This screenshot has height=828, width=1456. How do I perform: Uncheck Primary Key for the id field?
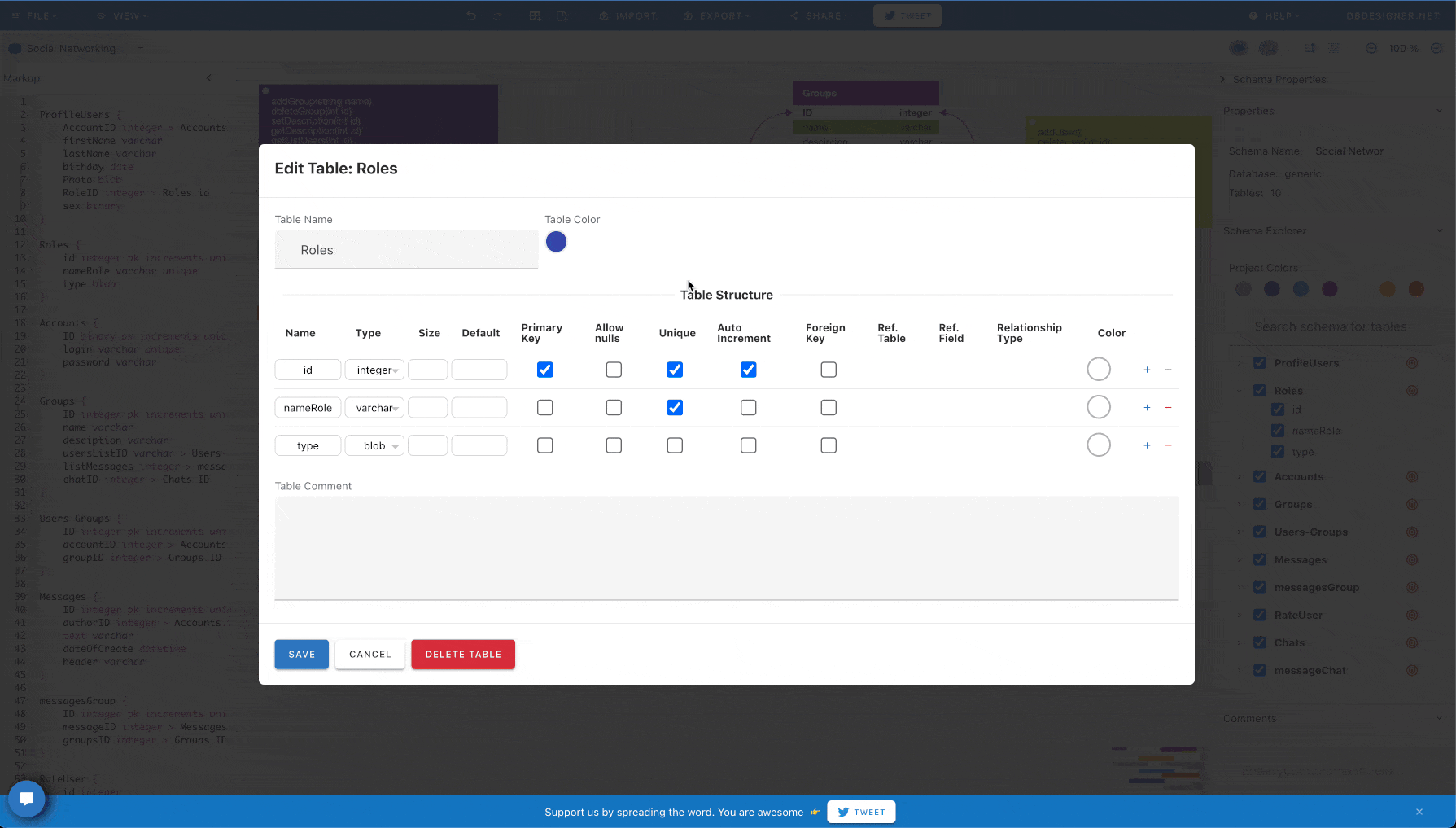point(545,370)
